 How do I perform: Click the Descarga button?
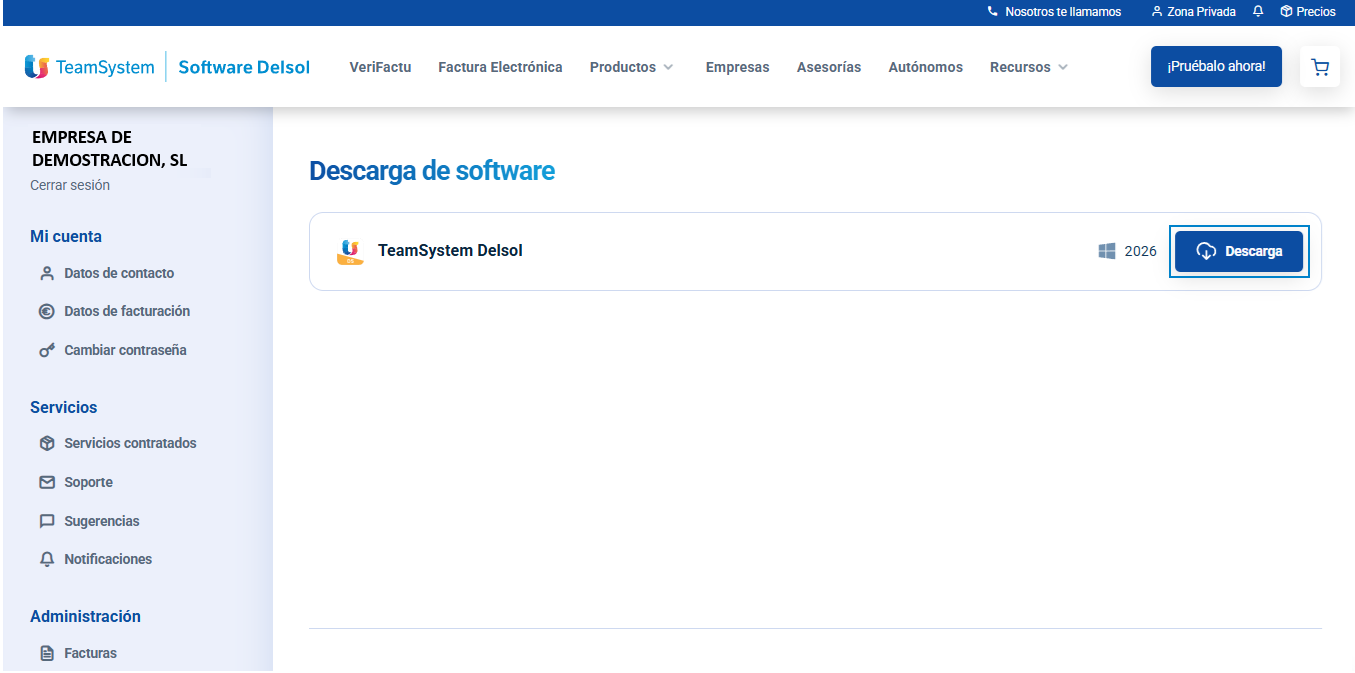tap(1239, 251)
